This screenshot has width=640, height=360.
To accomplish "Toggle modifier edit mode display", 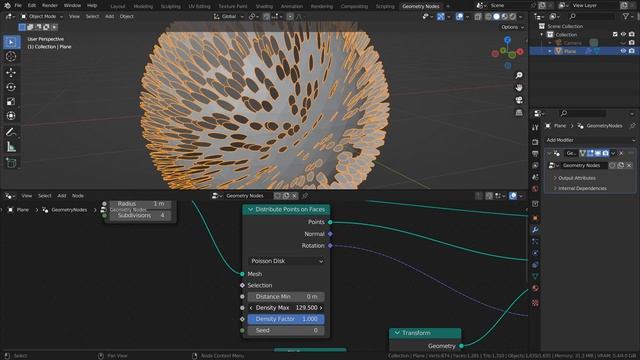I will (x=590, y=153).
